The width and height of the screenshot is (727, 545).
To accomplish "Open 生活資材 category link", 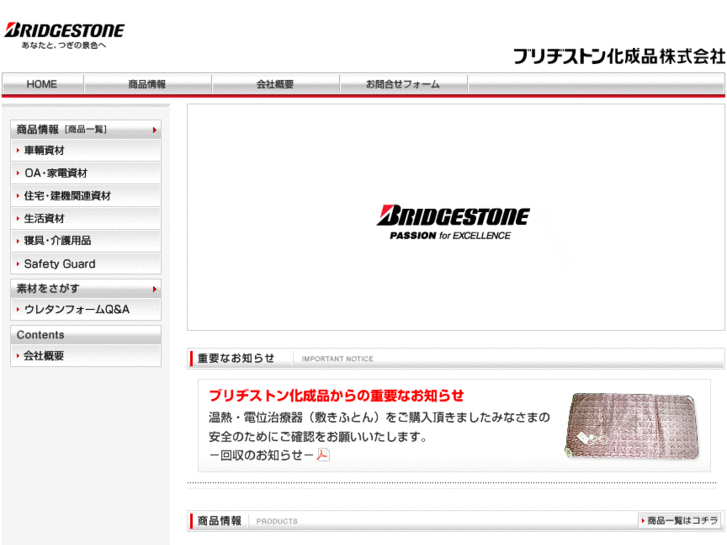I will tap(86, 218).
